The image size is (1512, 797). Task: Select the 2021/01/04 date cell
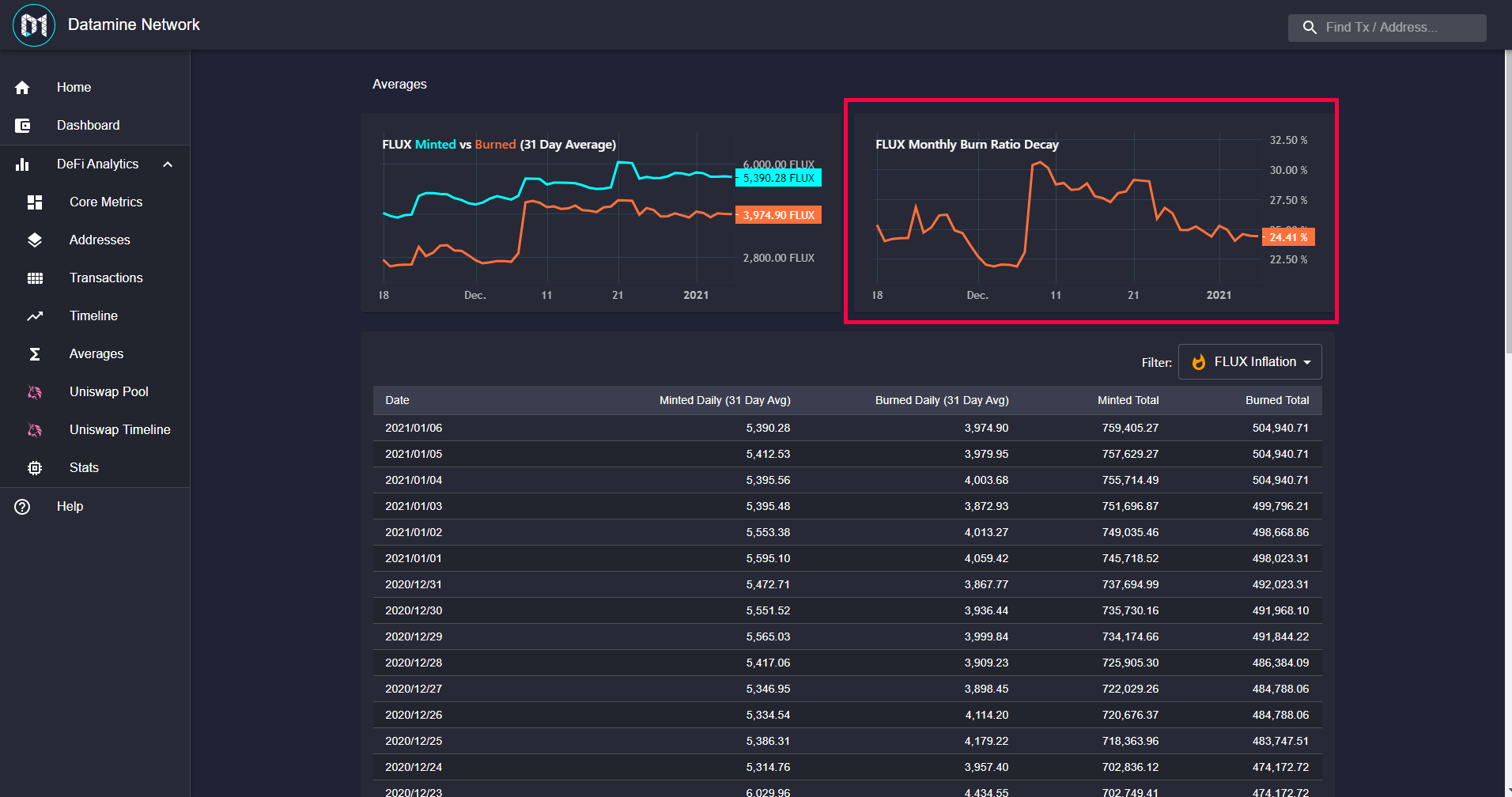click(414, 481)
